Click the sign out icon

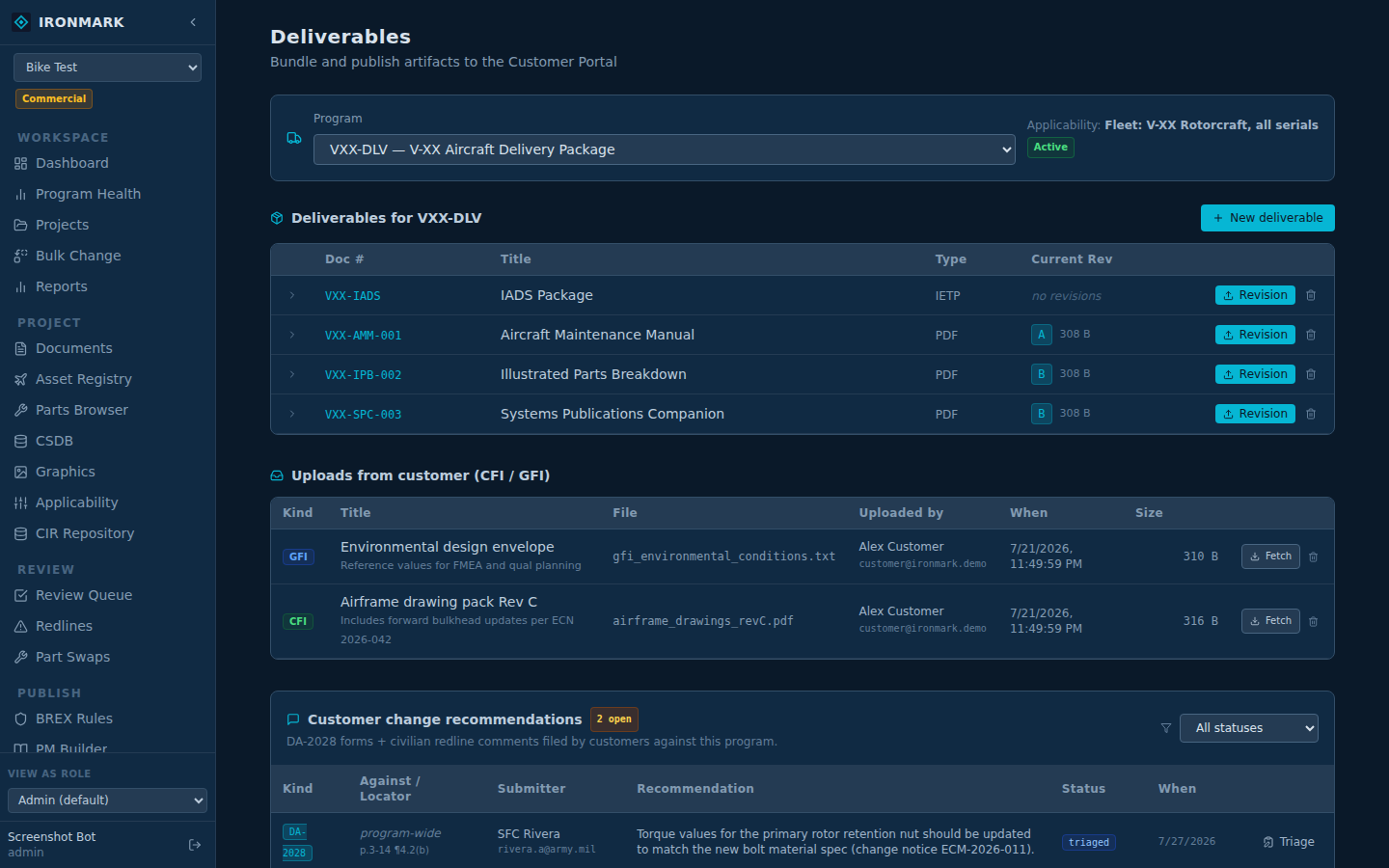tap(195, 845)
